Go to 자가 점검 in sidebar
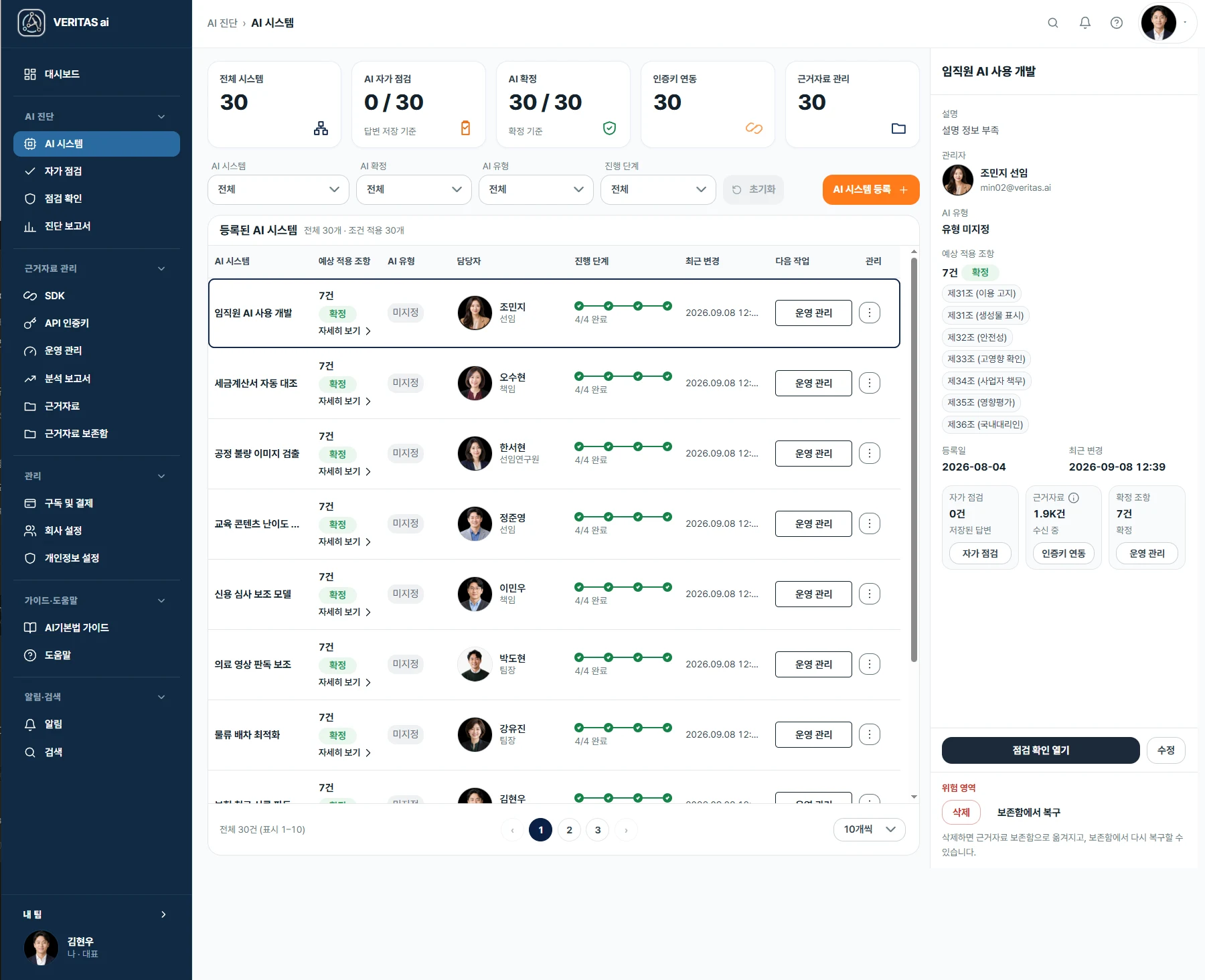The image size is (1205, 980). (x=96, y=171)
